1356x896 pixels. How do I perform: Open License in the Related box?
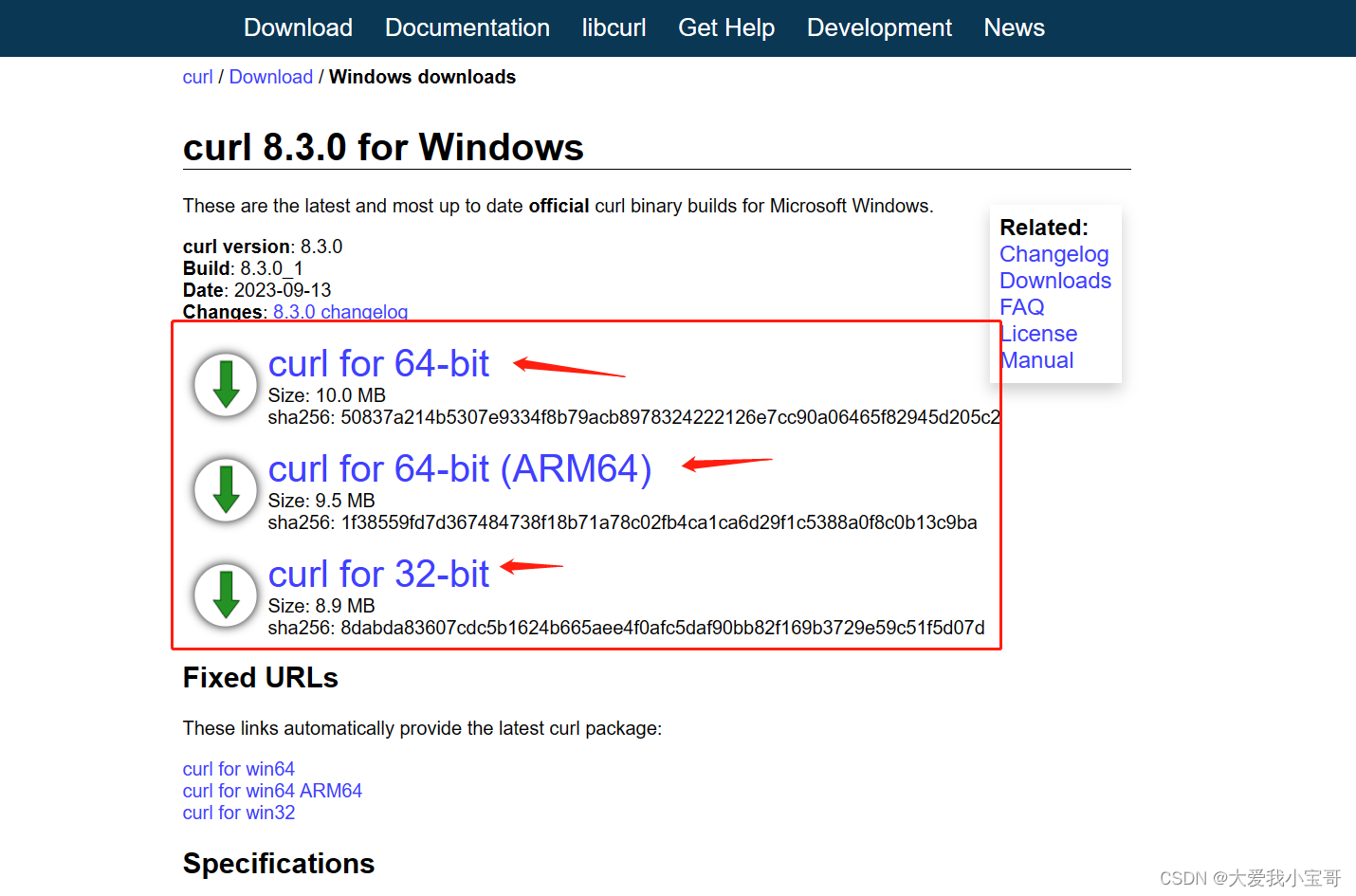(x=1038, y=334)
